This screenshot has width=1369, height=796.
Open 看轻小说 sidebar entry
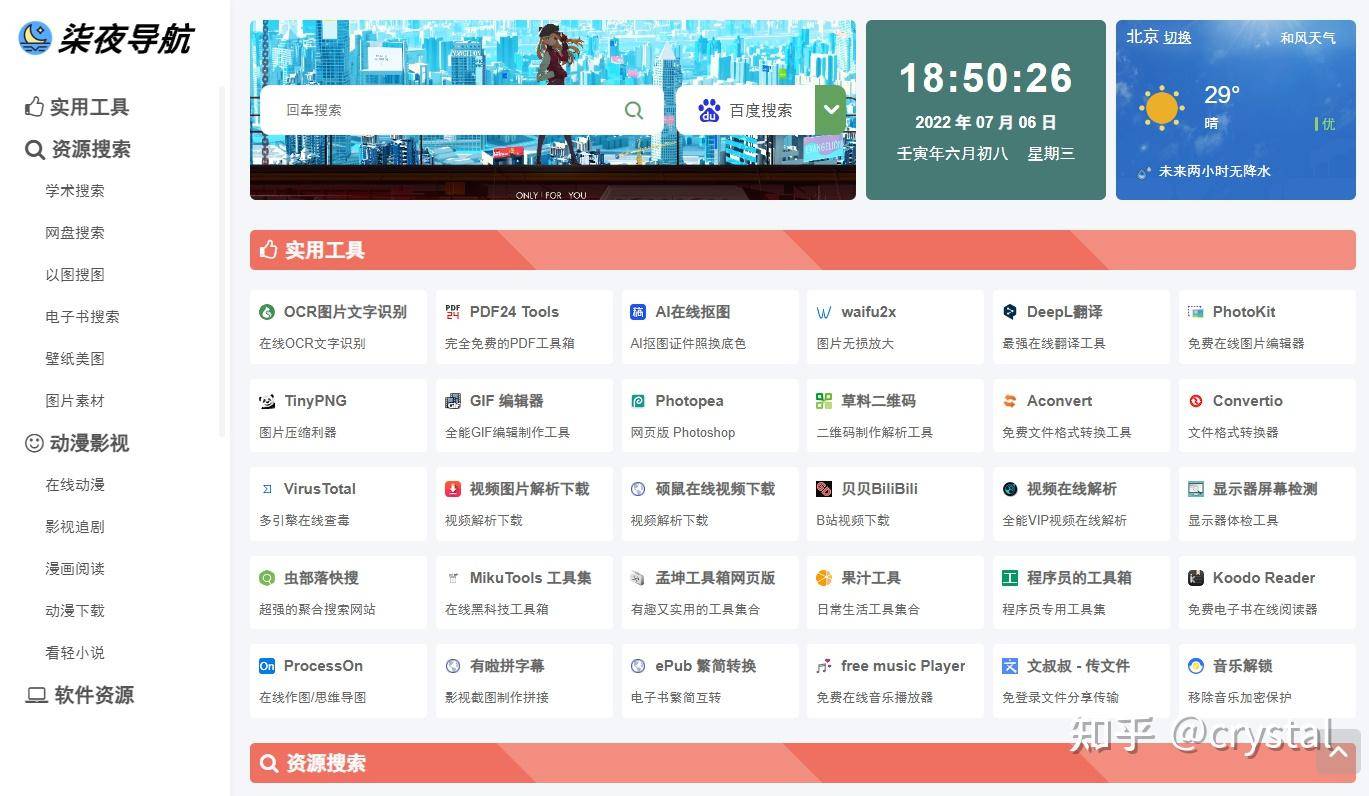click(x=75, y=653)
